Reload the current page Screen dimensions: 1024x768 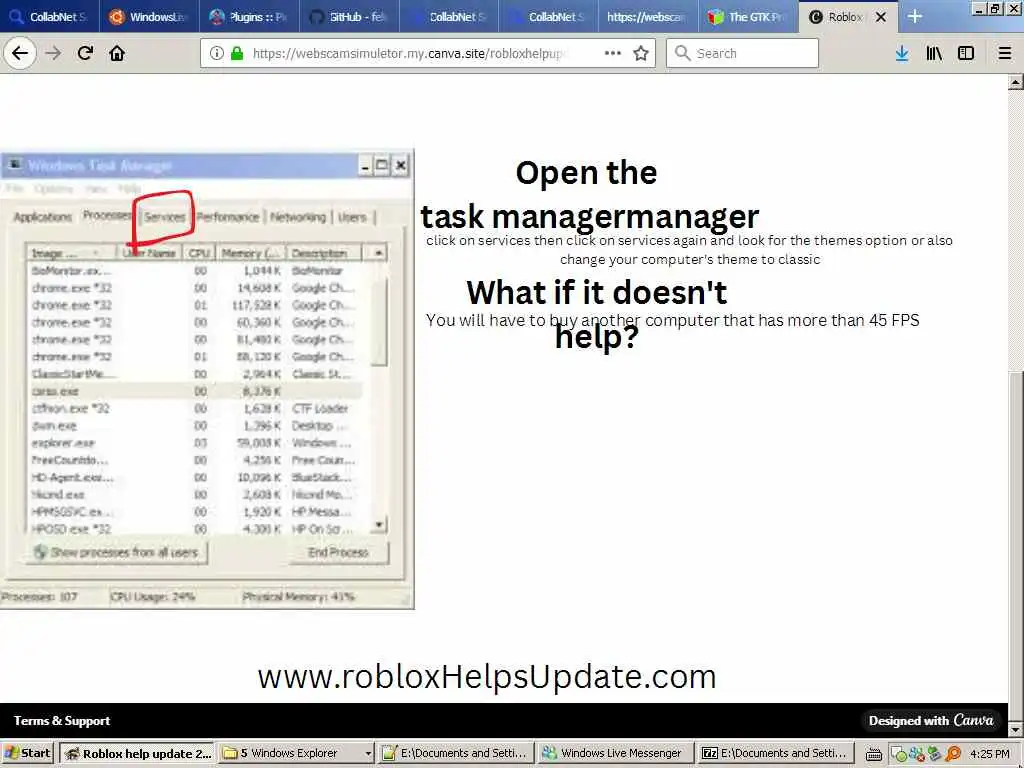click(85, 53)
